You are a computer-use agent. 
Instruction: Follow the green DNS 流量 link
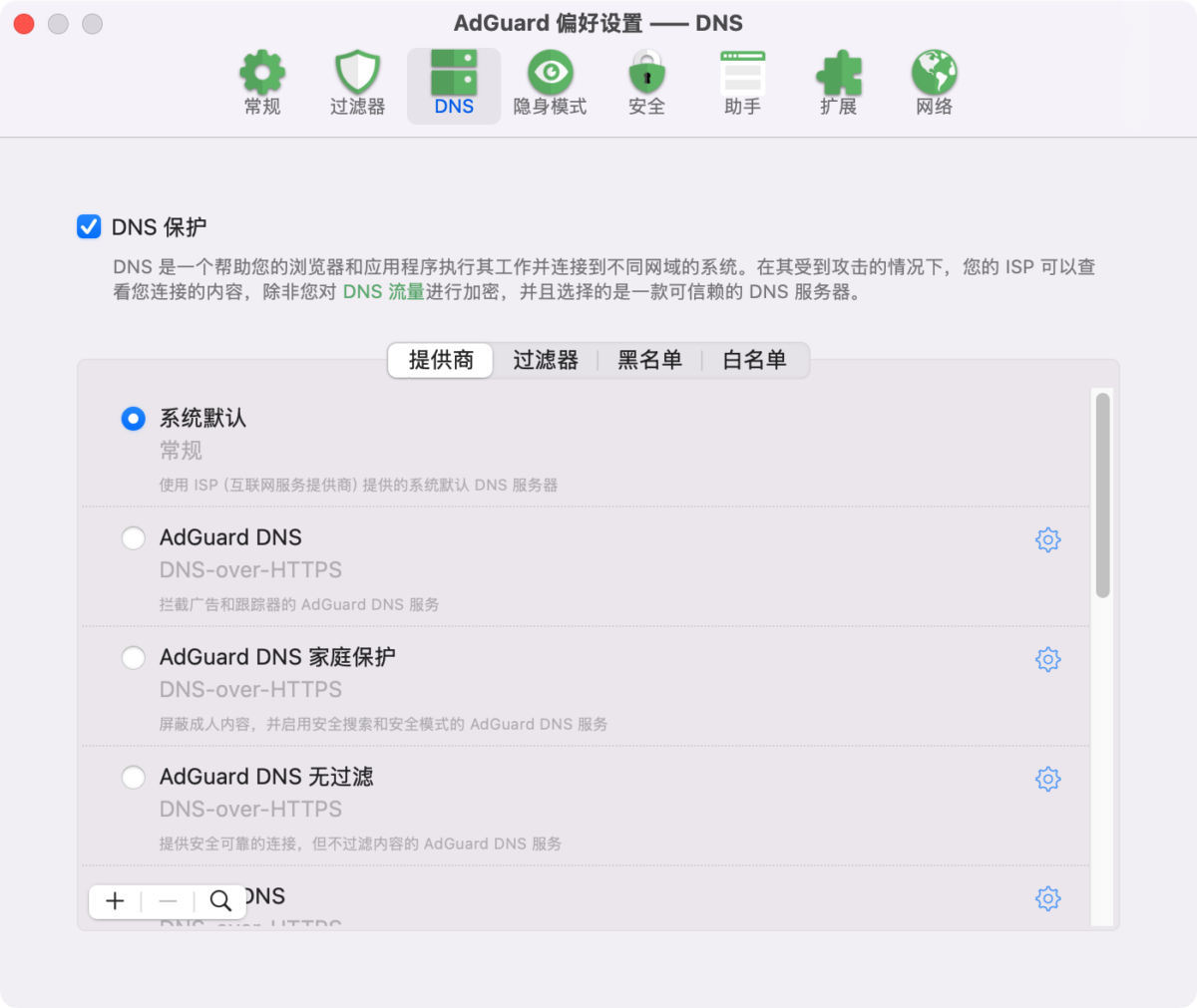[x=384, y=292]
